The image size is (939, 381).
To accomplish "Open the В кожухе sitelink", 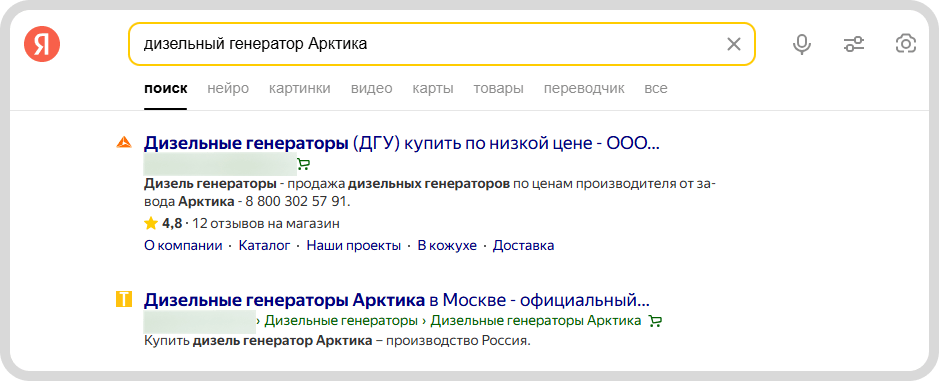I will [x=447, y=246].
